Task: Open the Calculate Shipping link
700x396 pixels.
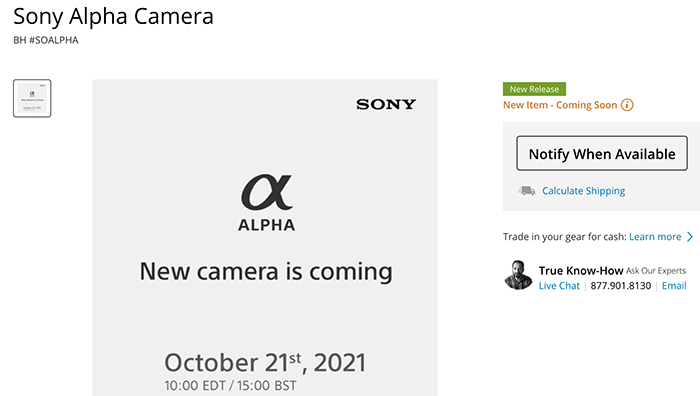Action: (583, 191)
